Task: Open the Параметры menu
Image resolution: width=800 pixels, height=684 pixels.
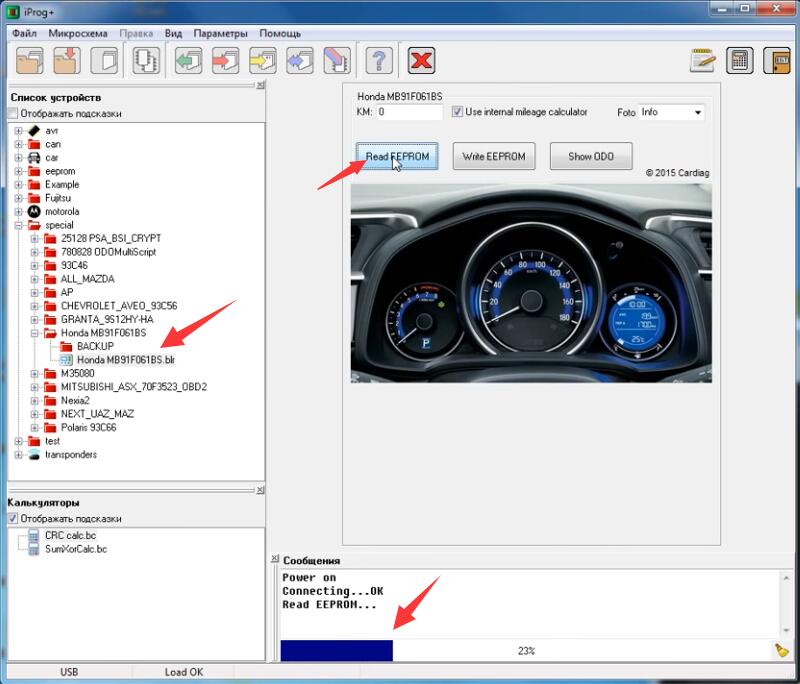Action: pyautogui.click(x=220, y=33)
